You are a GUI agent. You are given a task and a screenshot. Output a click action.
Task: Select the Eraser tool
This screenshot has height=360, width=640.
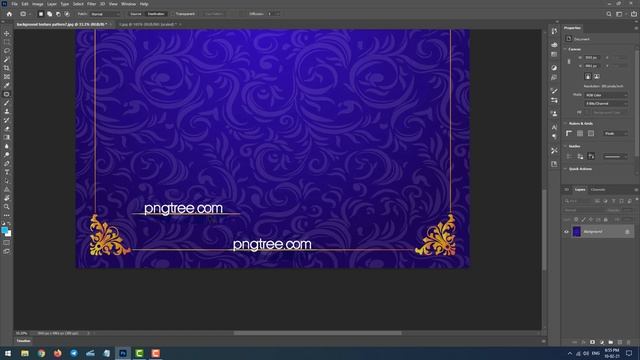coord(7,129)
